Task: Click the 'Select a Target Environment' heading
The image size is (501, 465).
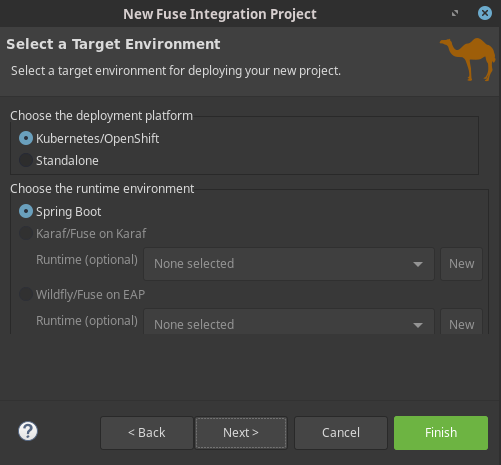Action: [x=113, y=44]
